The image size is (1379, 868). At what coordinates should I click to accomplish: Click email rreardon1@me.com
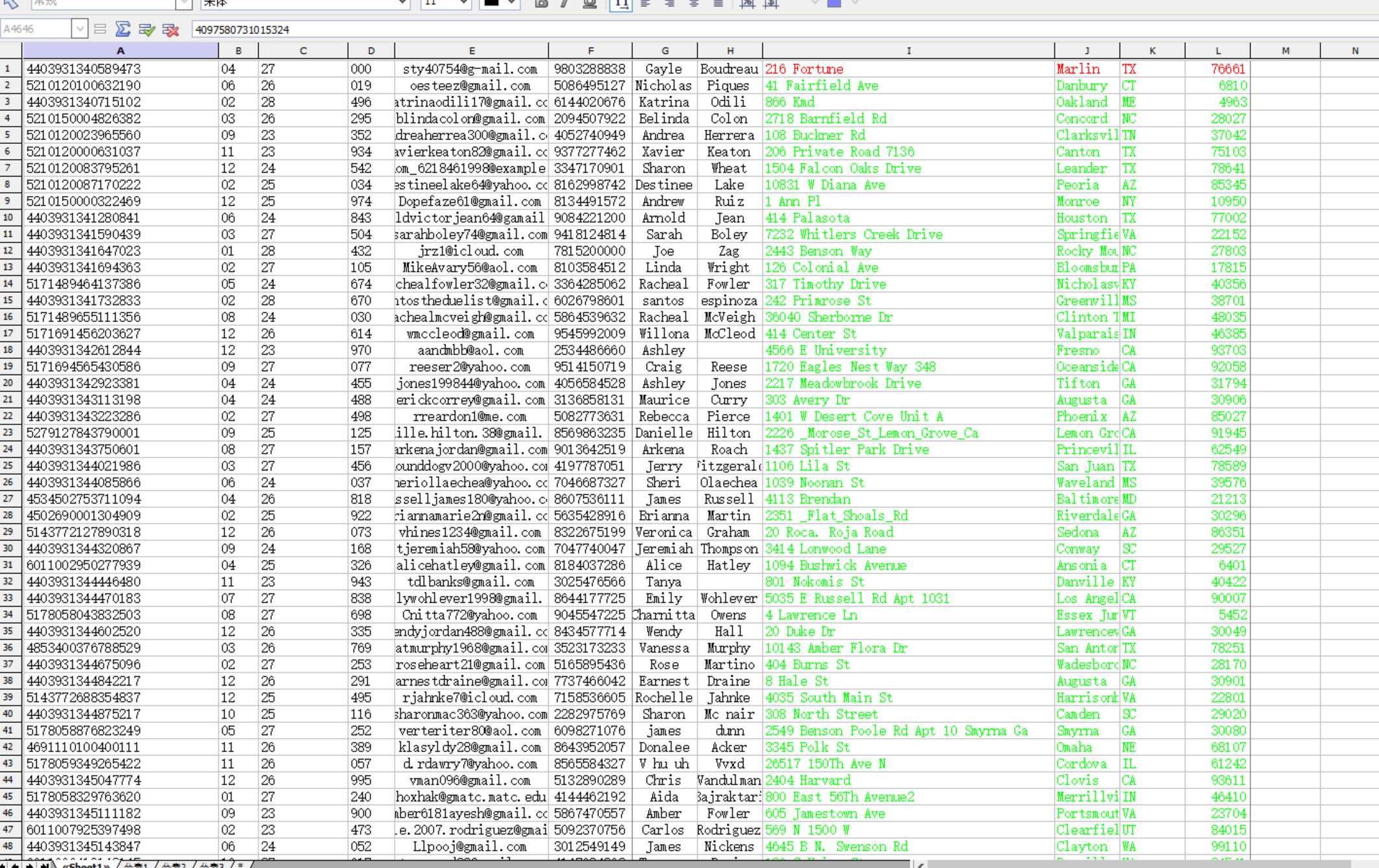[x=472, y=416]
